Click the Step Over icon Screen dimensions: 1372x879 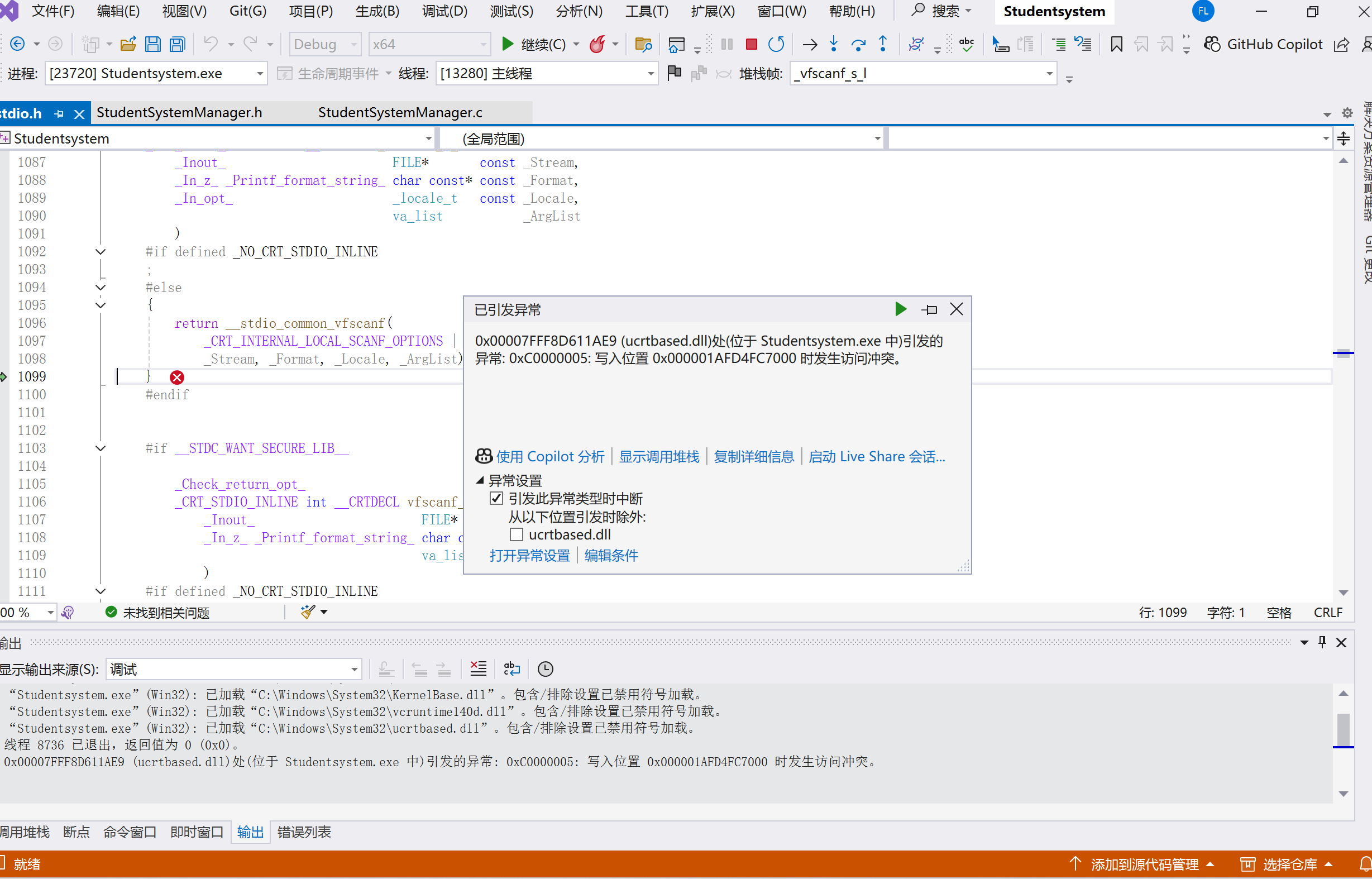click(x=858, y=44)
